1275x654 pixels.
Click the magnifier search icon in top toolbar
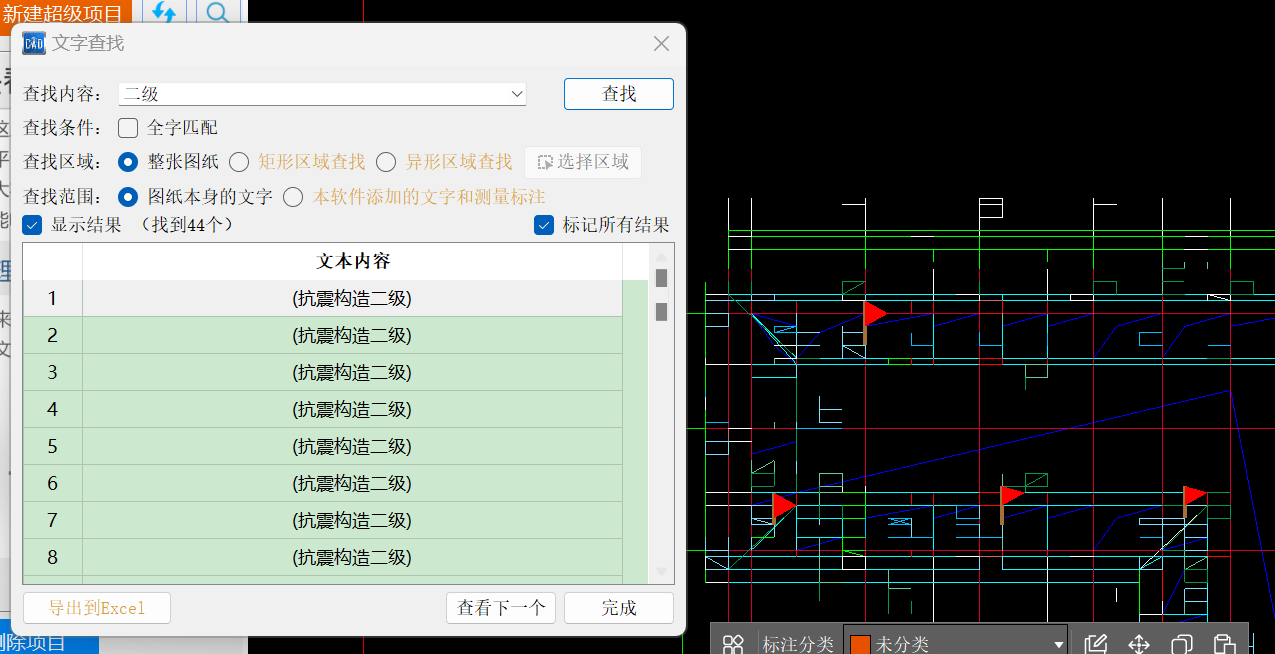point(216,12)
